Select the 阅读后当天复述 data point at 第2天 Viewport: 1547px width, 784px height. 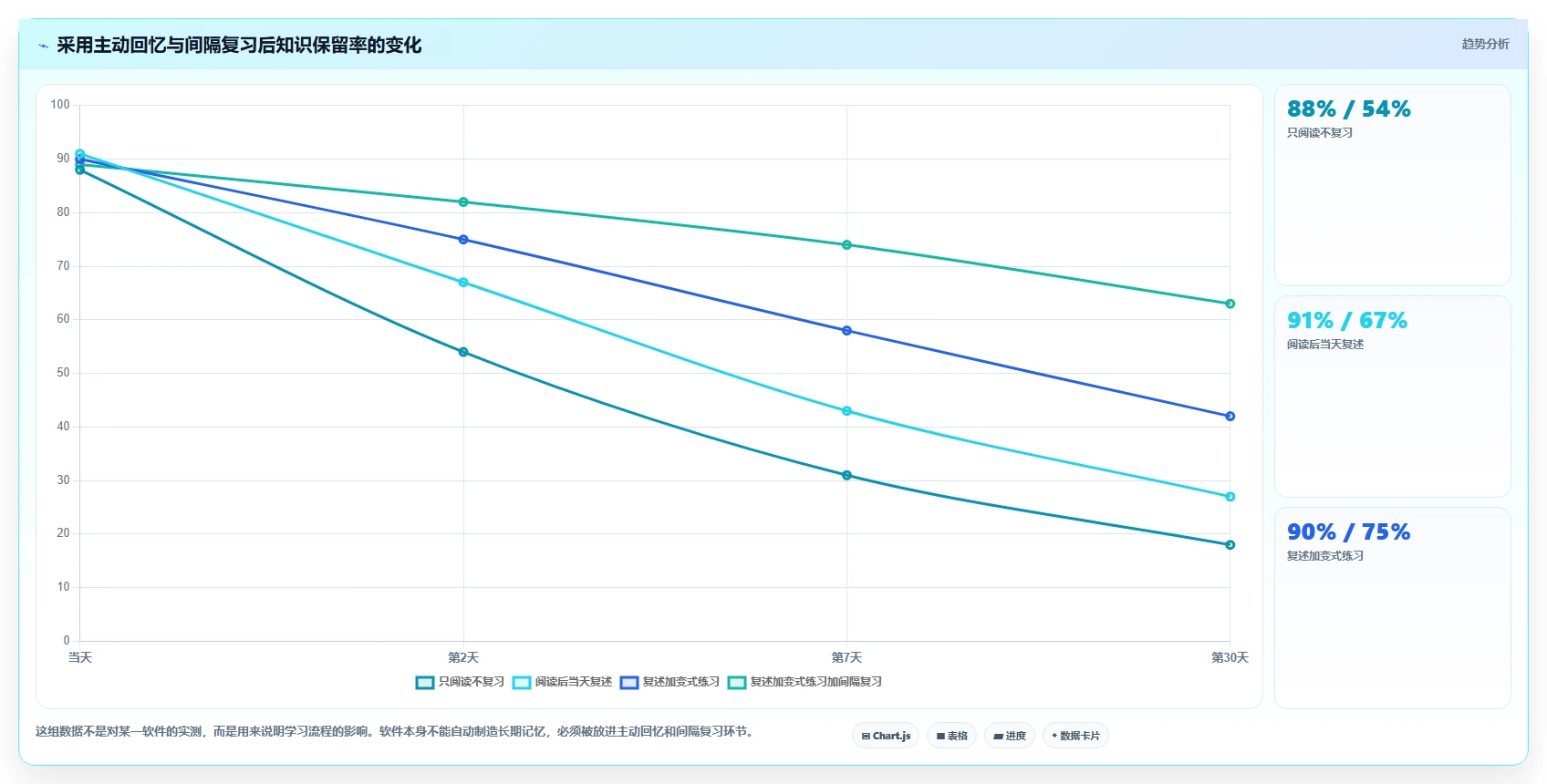click(x=463, y=283)
